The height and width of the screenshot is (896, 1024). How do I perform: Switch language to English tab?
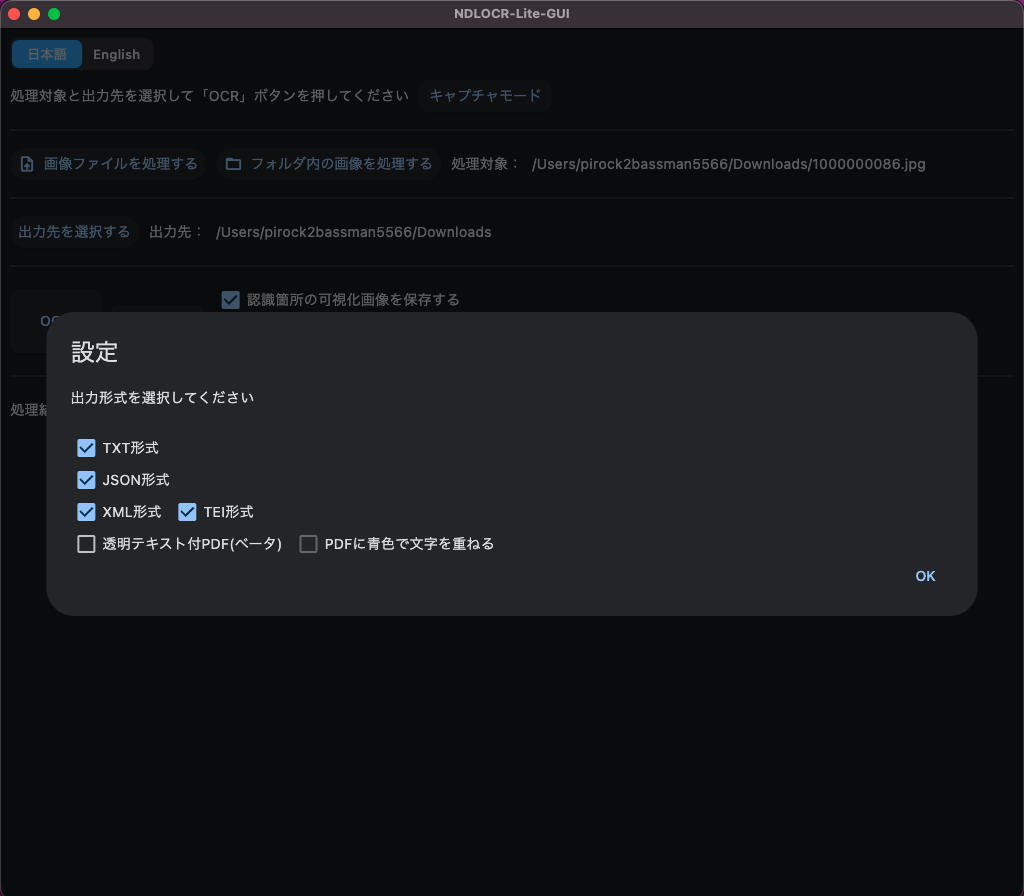[x=116, y=55]
